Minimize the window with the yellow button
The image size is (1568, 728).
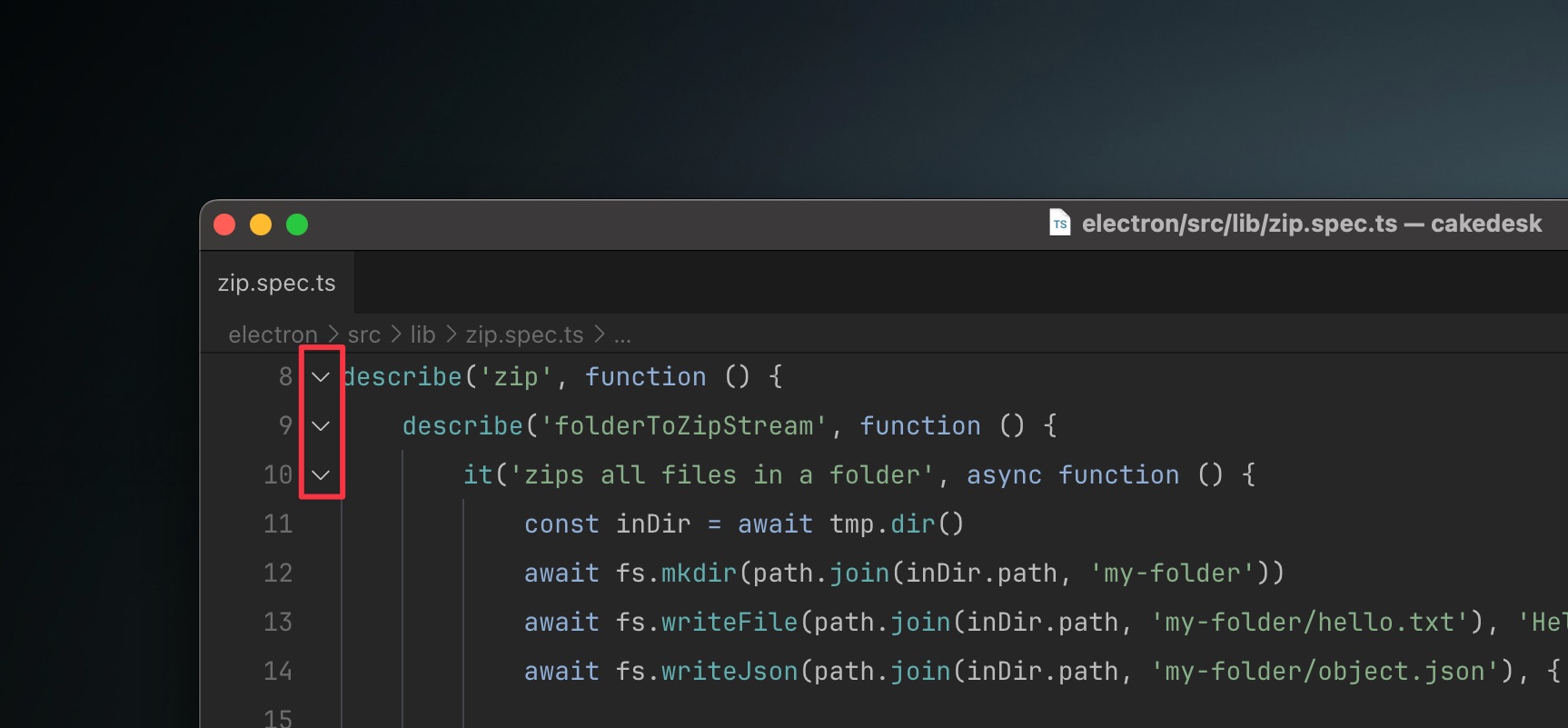point(261,224)
